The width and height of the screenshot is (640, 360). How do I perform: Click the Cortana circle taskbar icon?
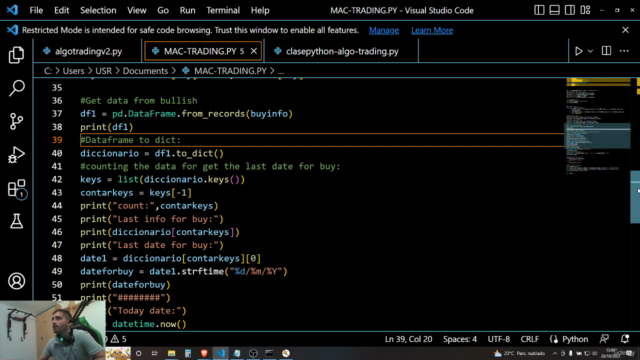[139, 353]
